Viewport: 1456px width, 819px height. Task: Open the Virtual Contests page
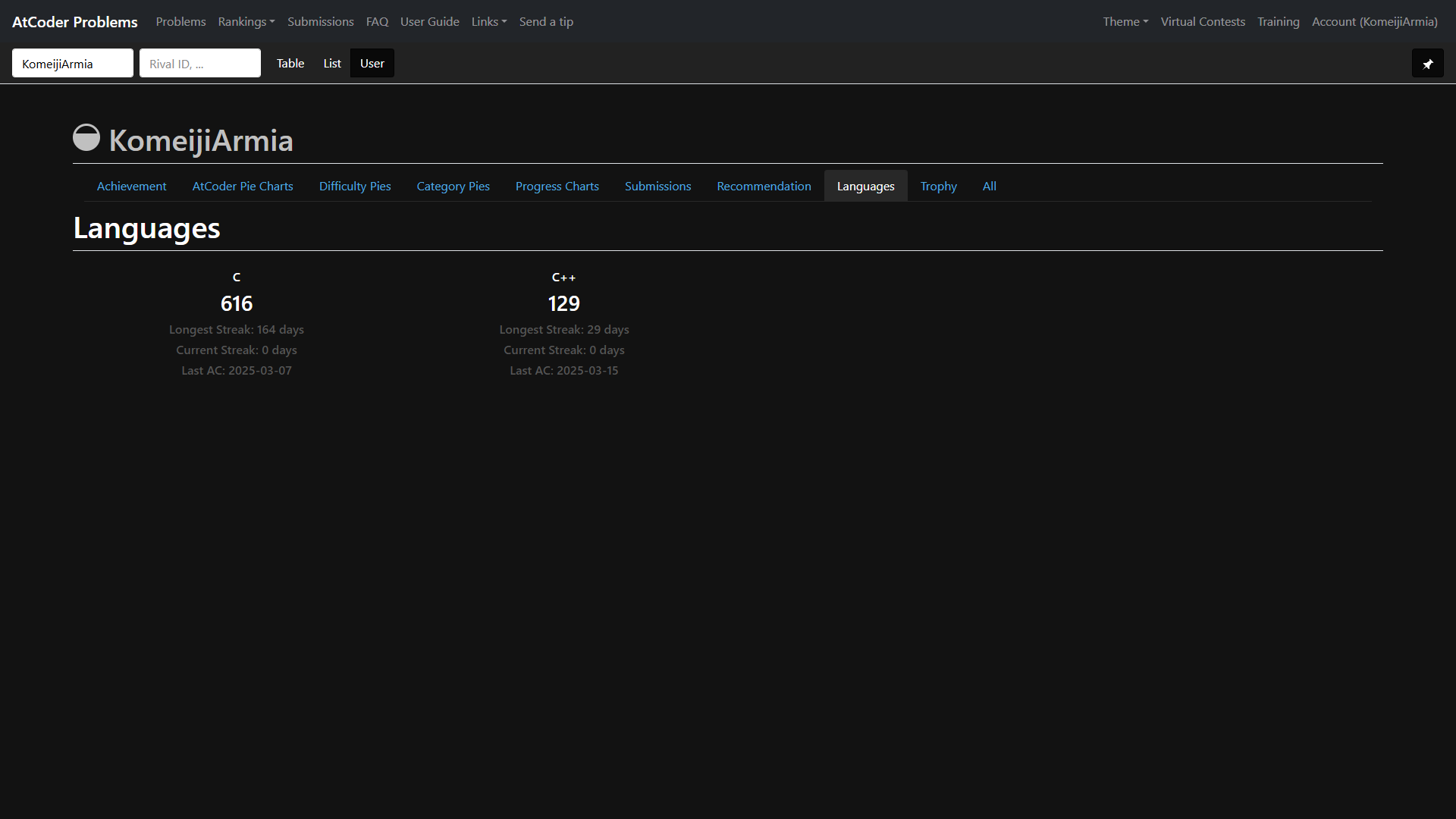(x=1202, y=22)
